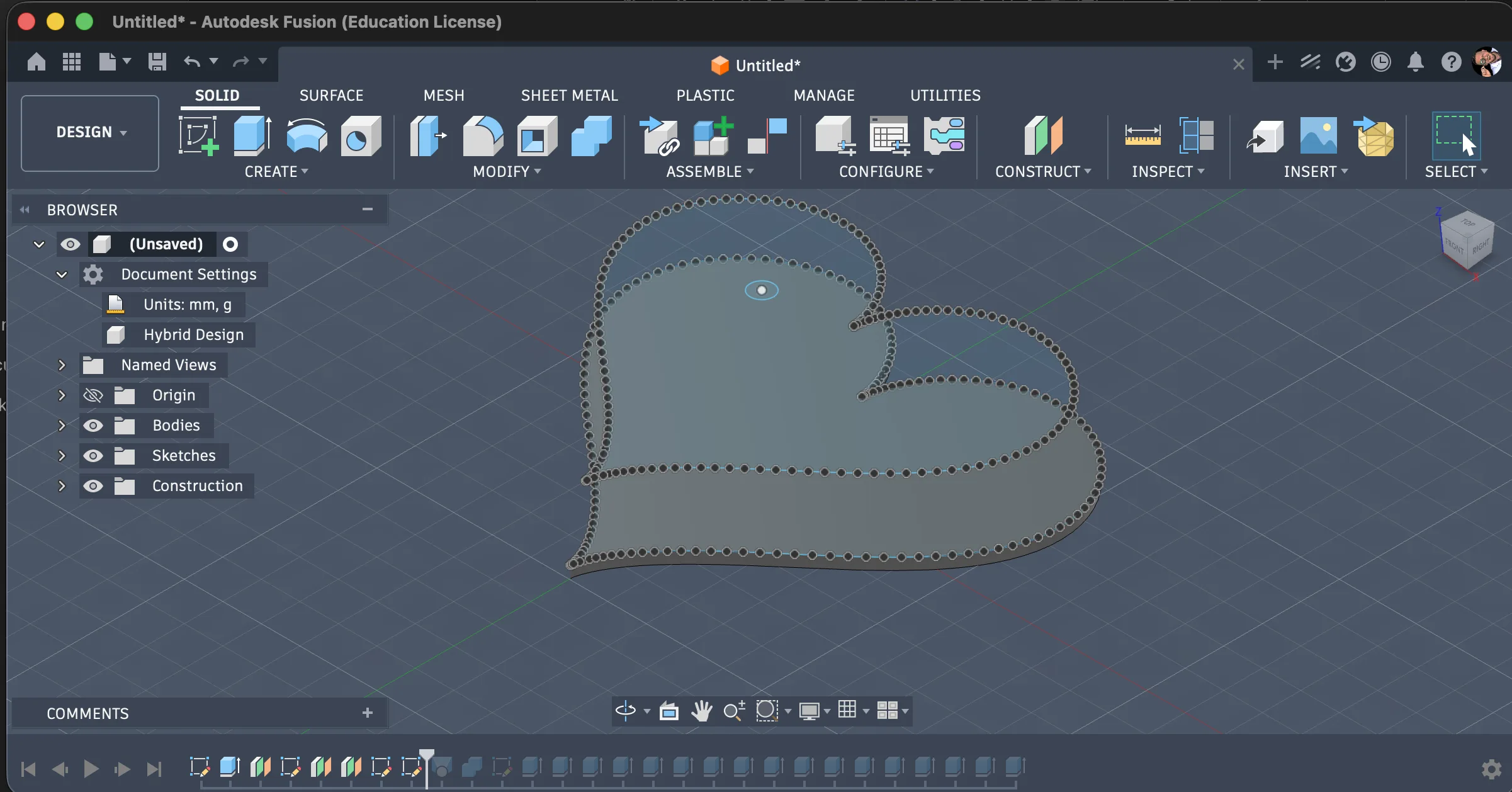Viewport: 1512px width, 792px height.
Task: Select the Offset Plane tool
Action: [1043, 135]
